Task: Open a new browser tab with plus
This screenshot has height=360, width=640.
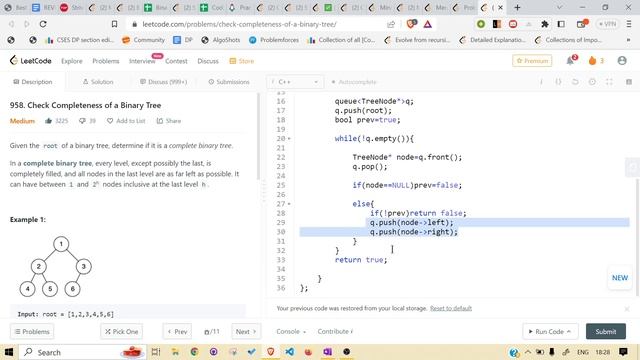Action: click(517, 7)
